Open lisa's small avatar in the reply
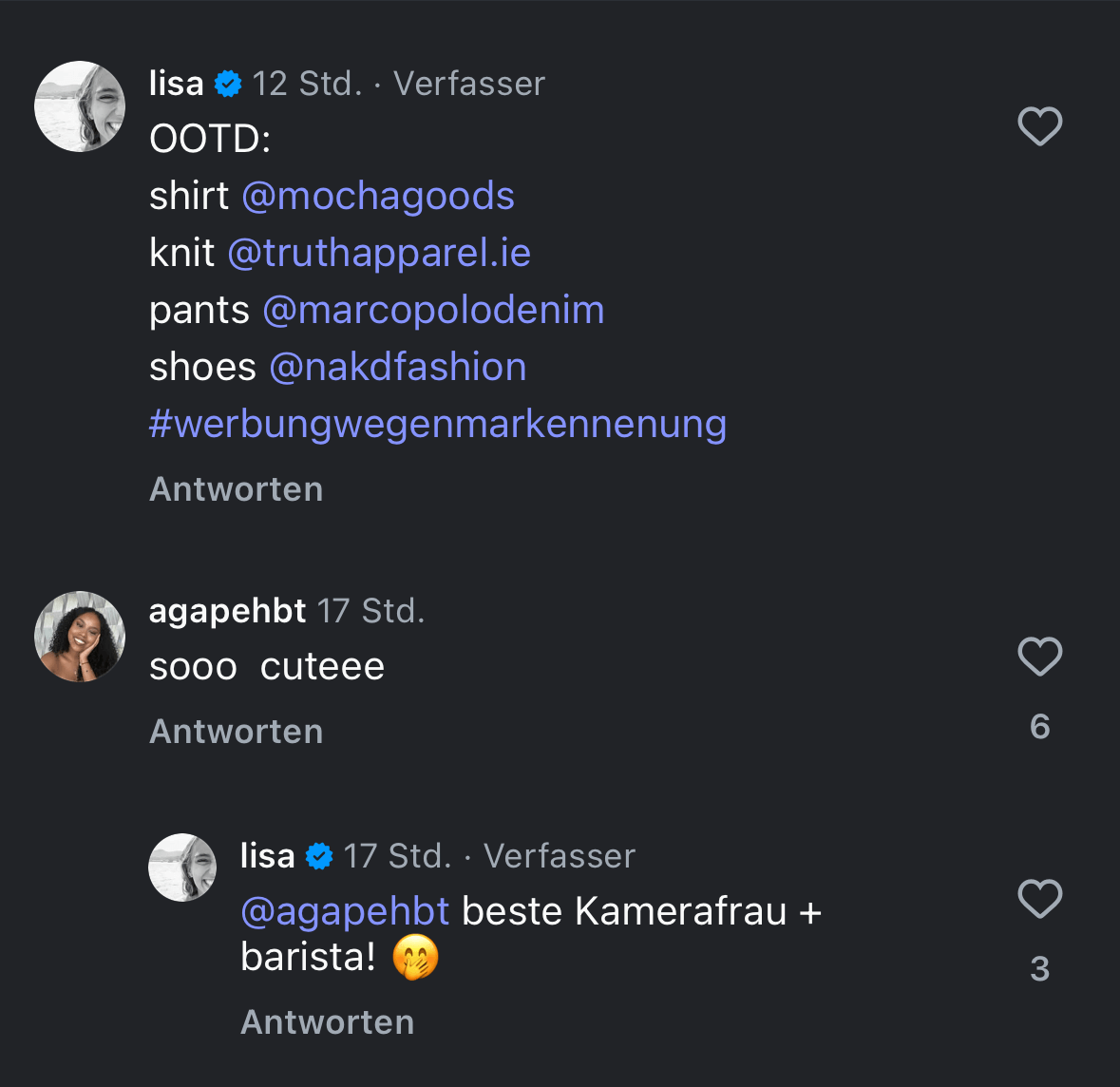Screen dimensions: 1120x1087 point(182,868)
